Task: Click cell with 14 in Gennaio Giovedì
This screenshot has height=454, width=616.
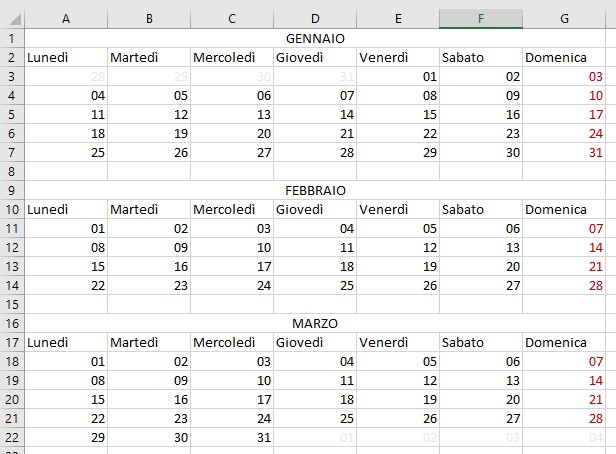Action: pyautogui.click(x=315, y=114)
